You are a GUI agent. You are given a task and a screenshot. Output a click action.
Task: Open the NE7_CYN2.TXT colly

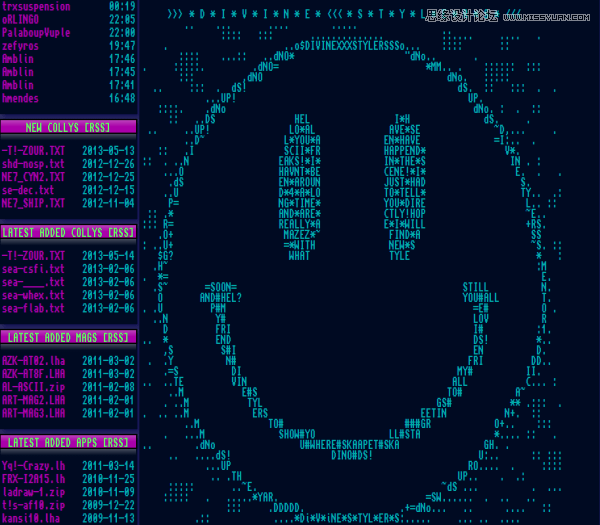(33, 177)
